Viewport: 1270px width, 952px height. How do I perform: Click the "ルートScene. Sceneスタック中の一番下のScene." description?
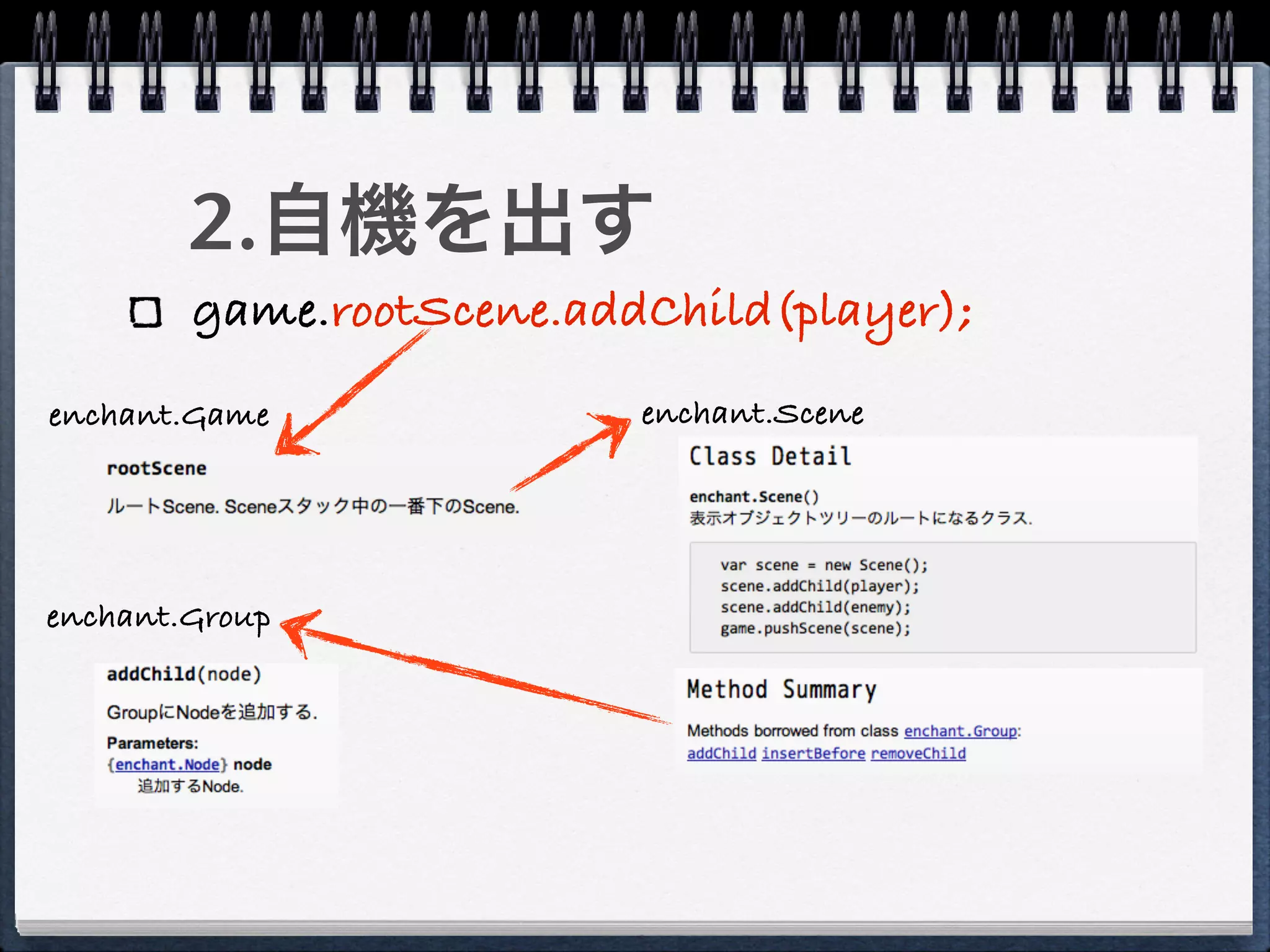pyautogui.click(x=313, y=507)
